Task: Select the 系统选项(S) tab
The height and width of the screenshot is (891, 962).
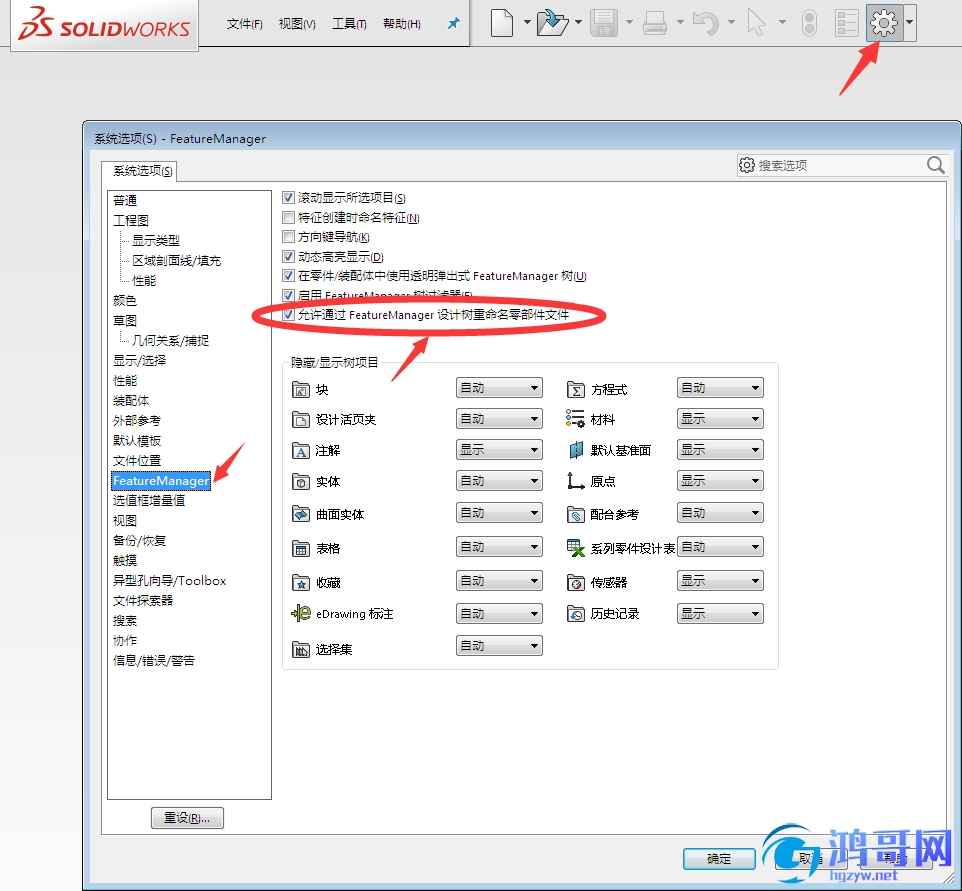Action: (x=142, y=171)
